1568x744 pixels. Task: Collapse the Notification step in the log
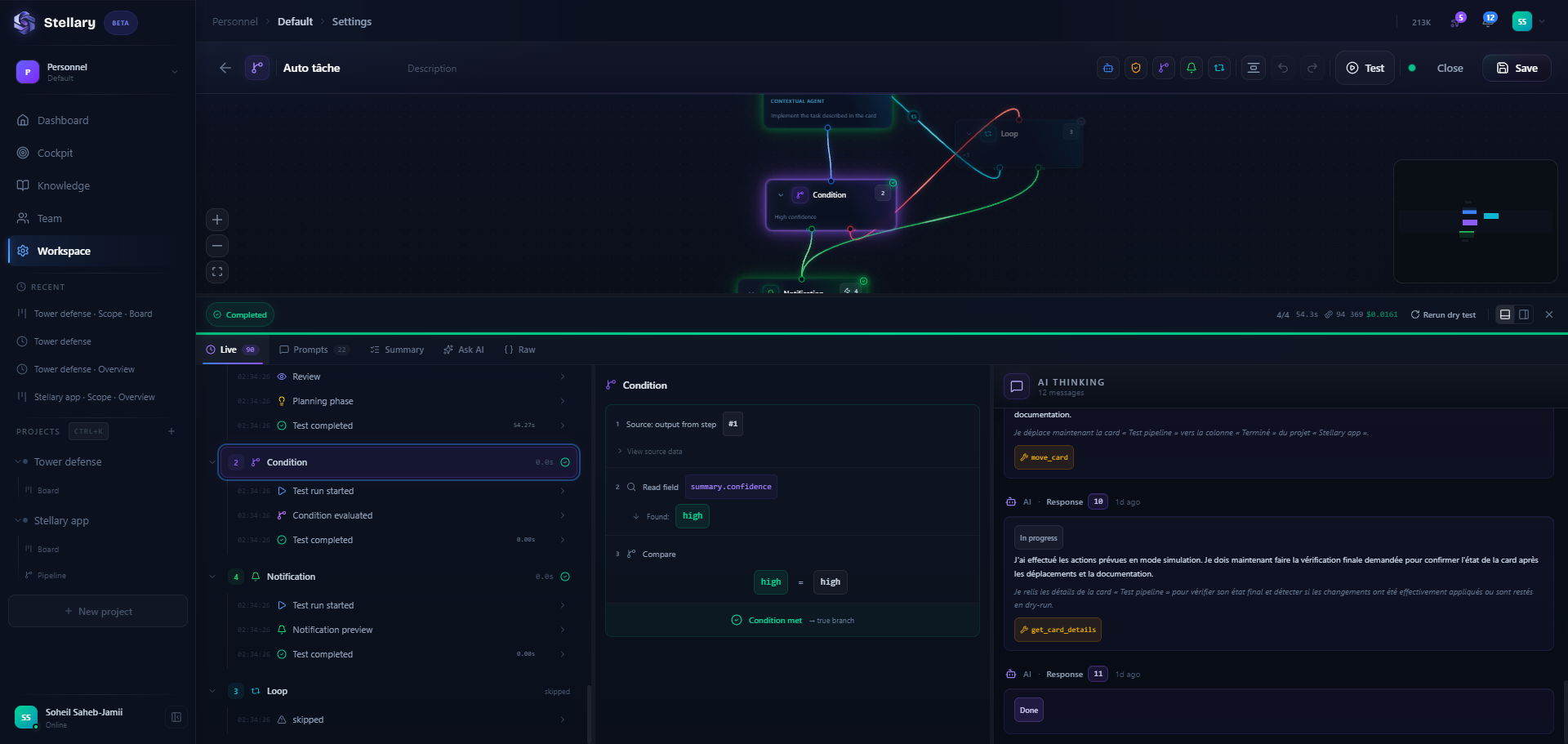pyautogui.click(x=212, y=577)
